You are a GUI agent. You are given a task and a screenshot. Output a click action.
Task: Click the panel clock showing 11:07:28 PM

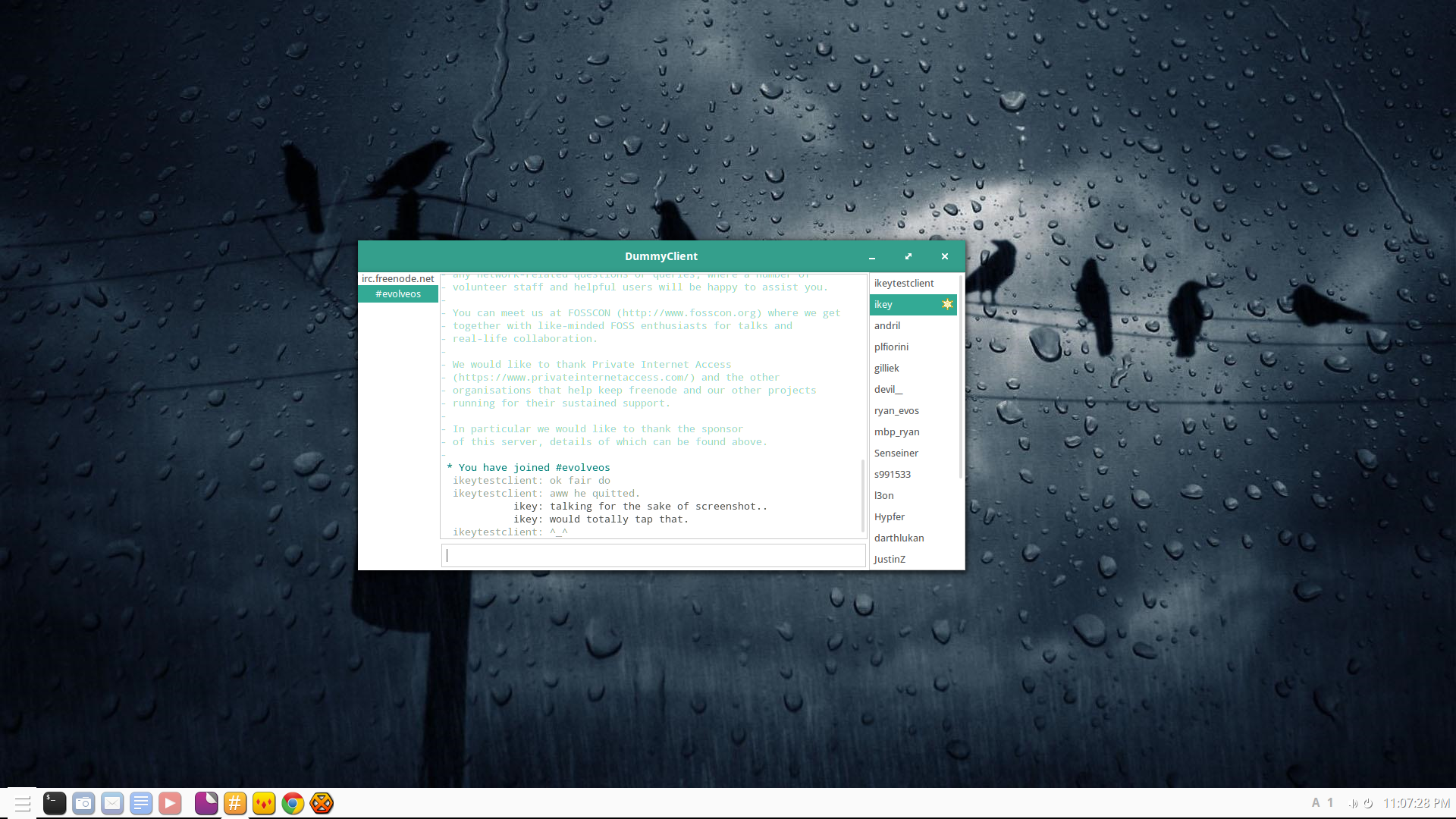click(x=1417, y=803)
